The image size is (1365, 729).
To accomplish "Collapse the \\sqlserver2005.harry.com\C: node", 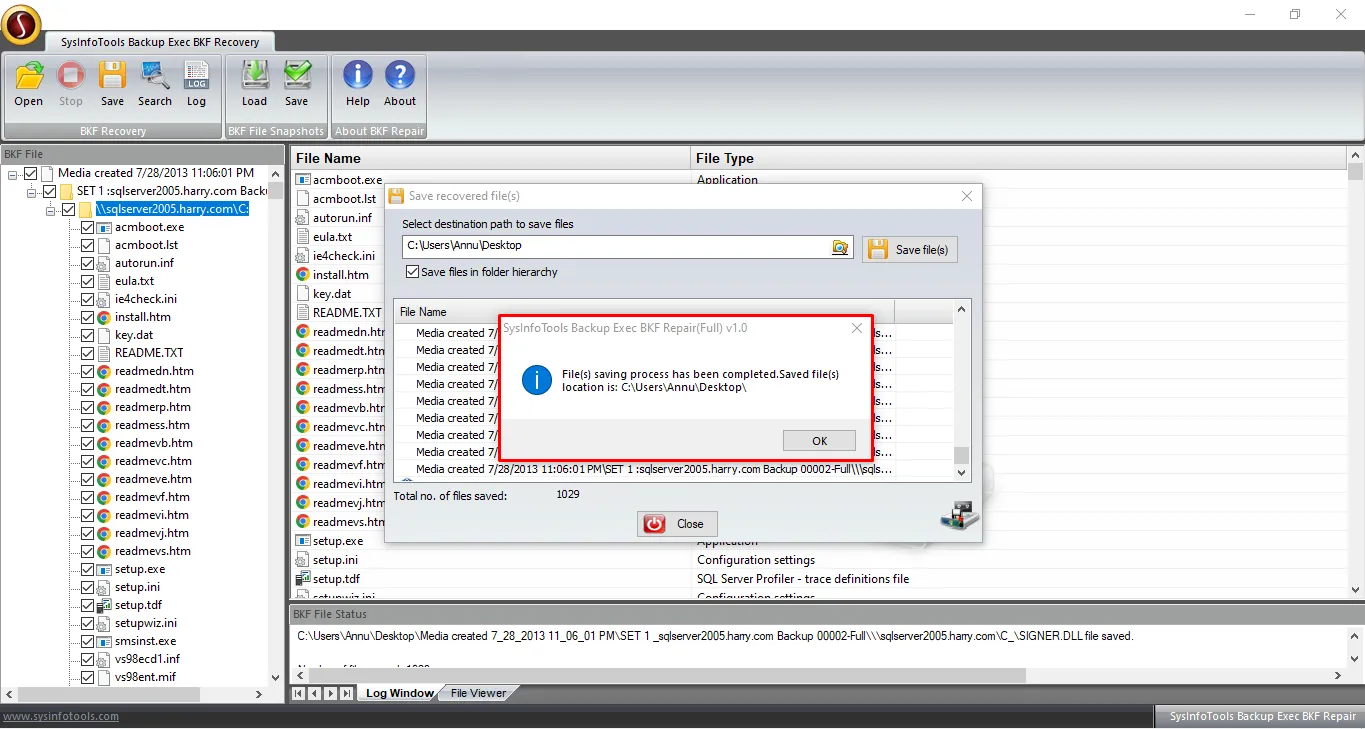I will coord(51,210).
